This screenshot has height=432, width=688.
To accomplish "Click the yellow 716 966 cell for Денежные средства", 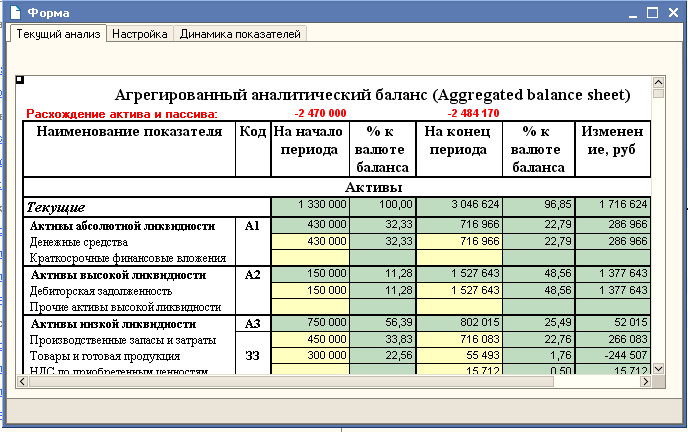I will (459, 242).
